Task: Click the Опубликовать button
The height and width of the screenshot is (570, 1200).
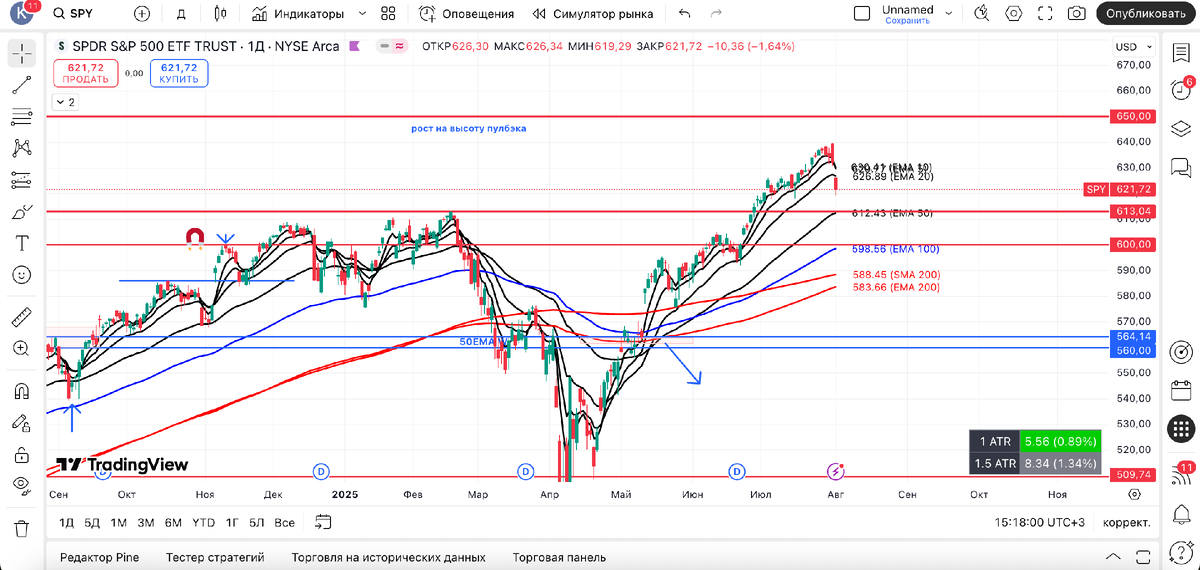Action: pyautogui.click(x=1146, y=14)
